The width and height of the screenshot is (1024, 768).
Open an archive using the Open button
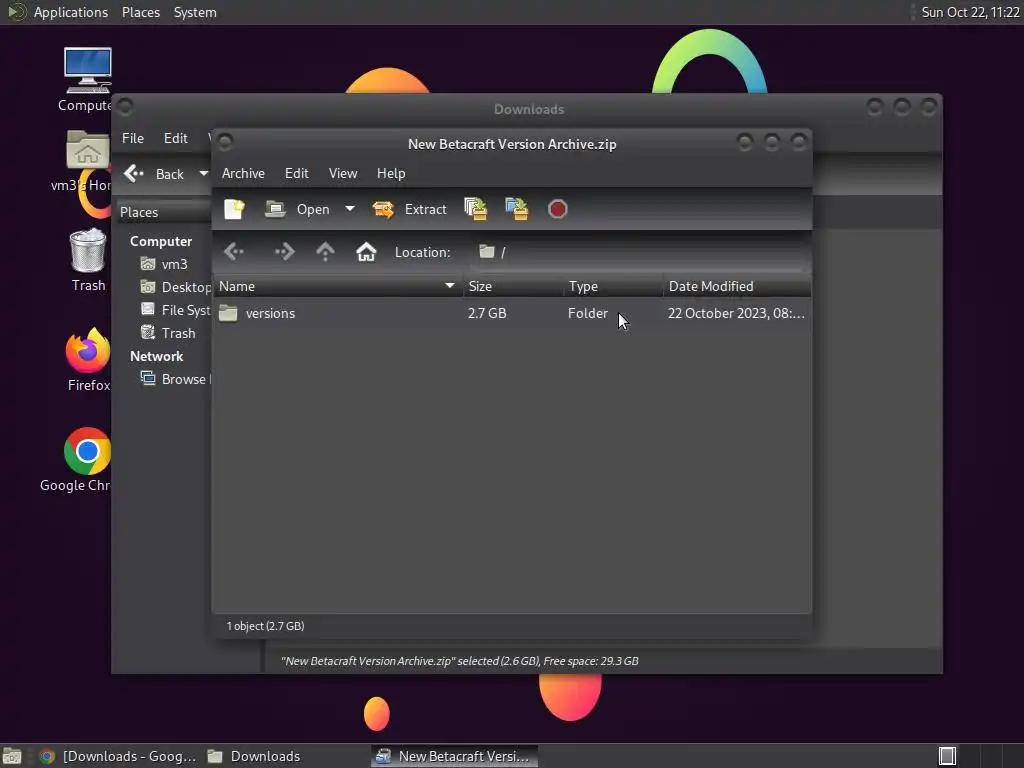(297, 209)
